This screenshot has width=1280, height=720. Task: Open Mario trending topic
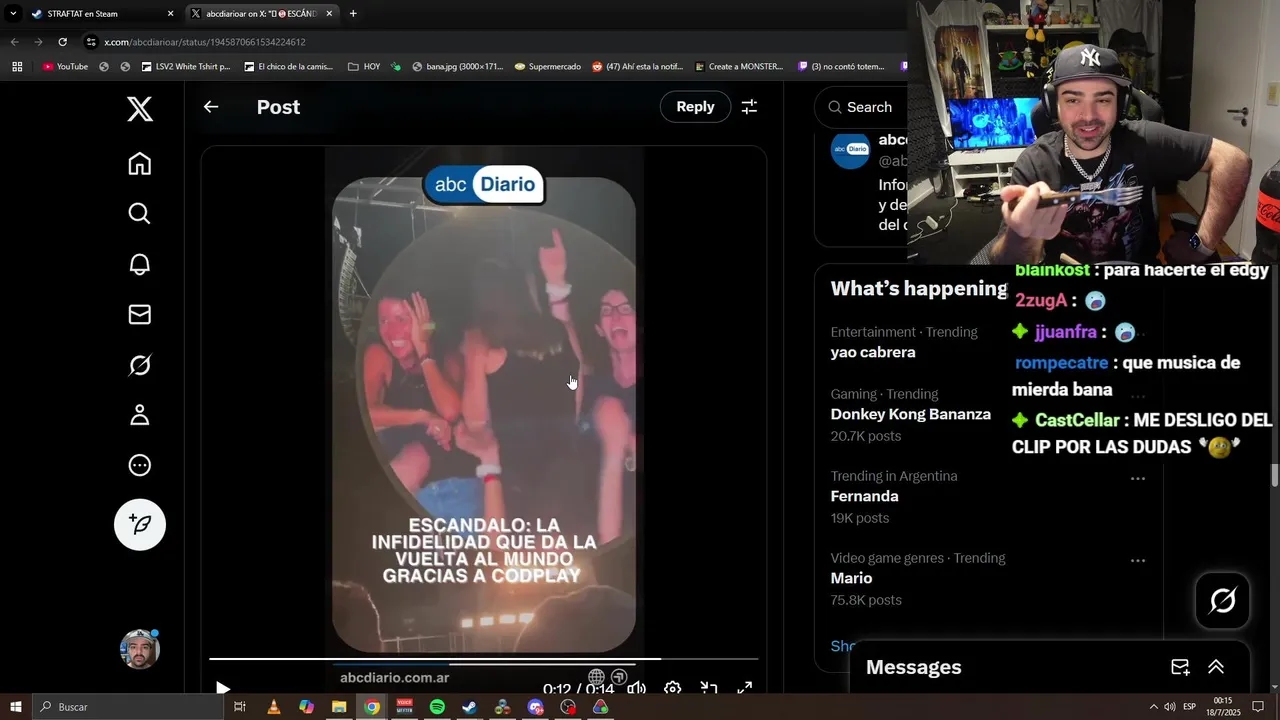pyautogui.click(x=851, y=578)
